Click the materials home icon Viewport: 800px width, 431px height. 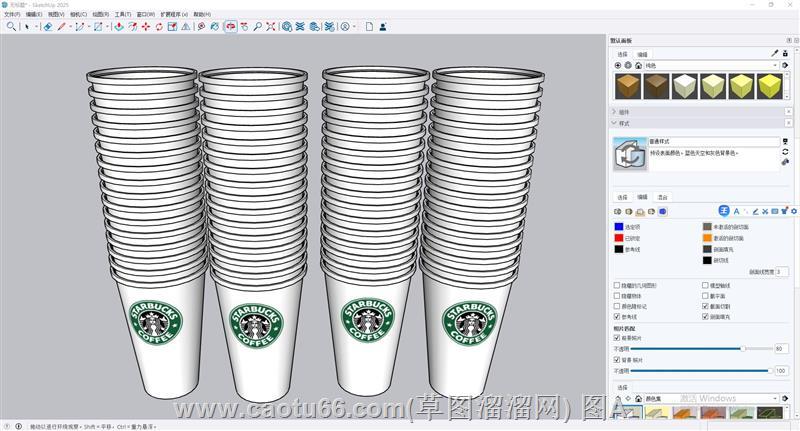(638, 65)
